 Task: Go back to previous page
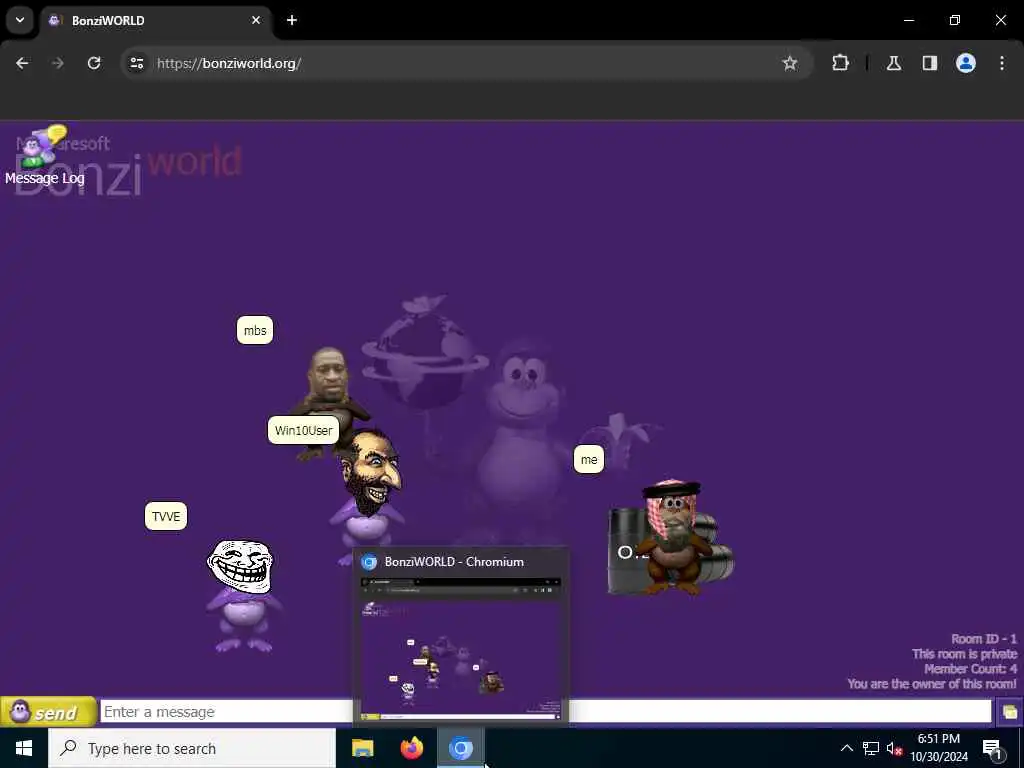(22, 63)
